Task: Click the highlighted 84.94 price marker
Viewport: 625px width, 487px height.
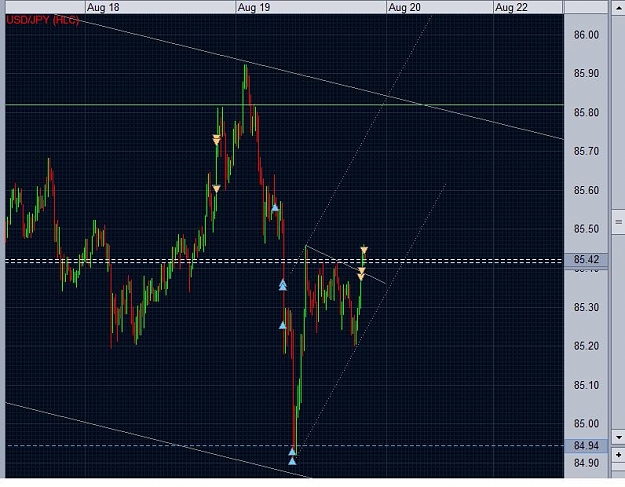Action: point(586,446)
